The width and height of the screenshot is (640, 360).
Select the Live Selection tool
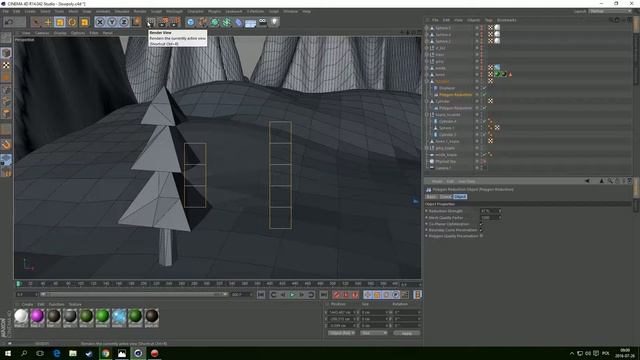[x=36, y=22]
